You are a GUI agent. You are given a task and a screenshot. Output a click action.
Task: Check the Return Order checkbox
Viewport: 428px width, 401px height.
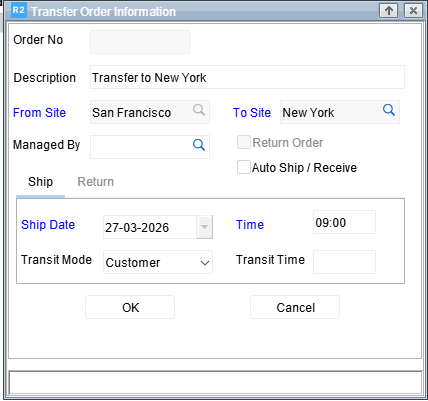(x=244, y=142)
